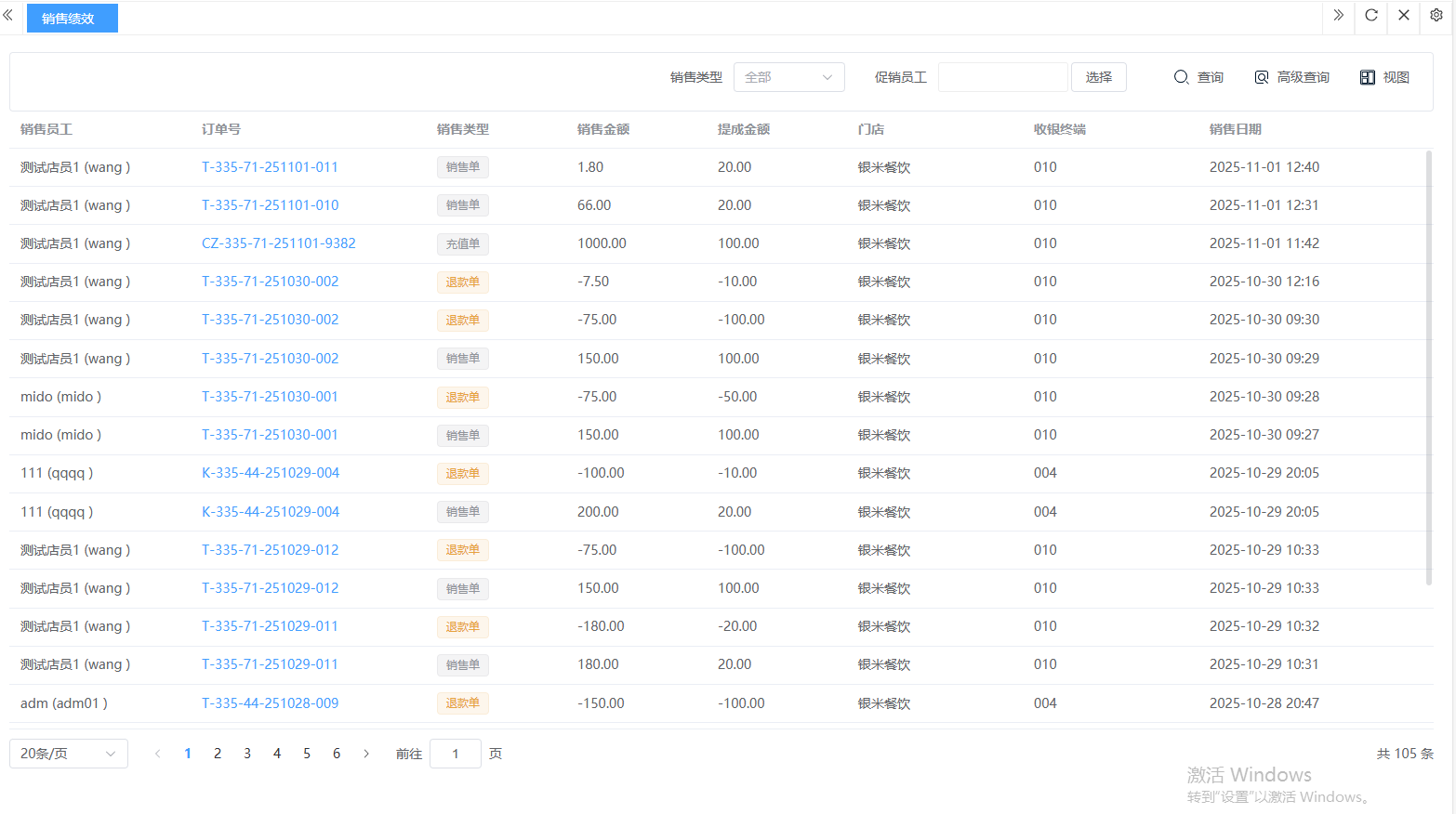Click the 促销员工 input field

point(1002,77)
